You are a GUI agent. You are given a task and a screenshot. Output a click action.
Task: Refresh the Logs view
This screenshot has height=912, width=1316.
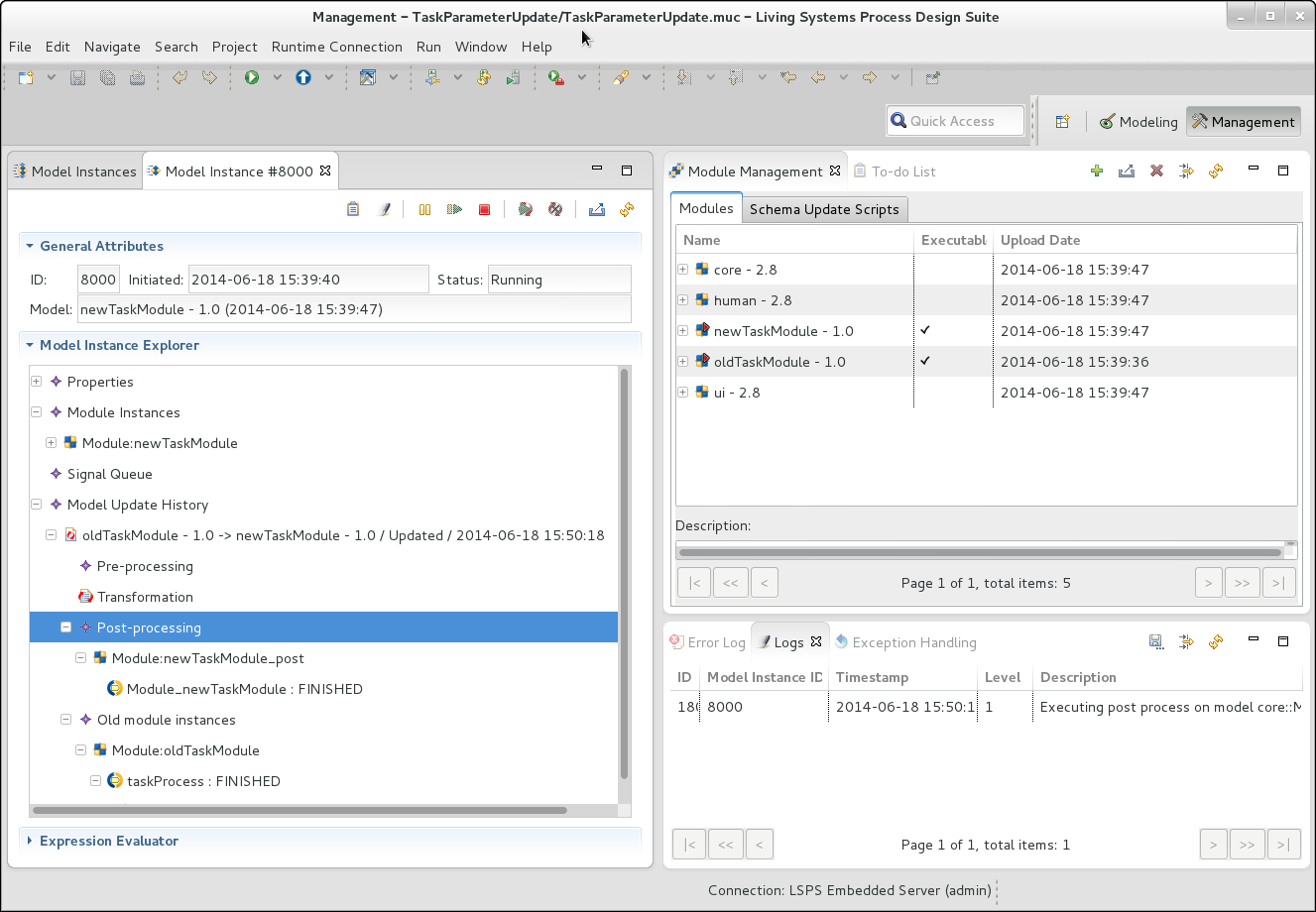point(1216,641)
